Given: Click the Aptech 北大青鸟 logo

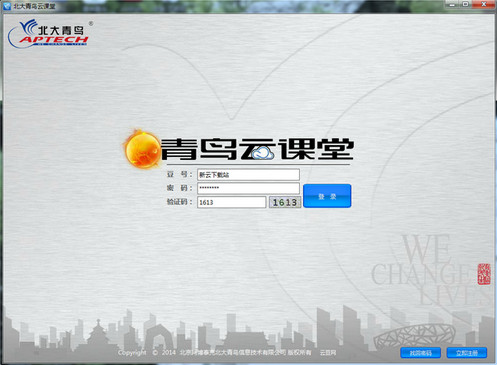Looking at the screenshot, I should [50, 33].
